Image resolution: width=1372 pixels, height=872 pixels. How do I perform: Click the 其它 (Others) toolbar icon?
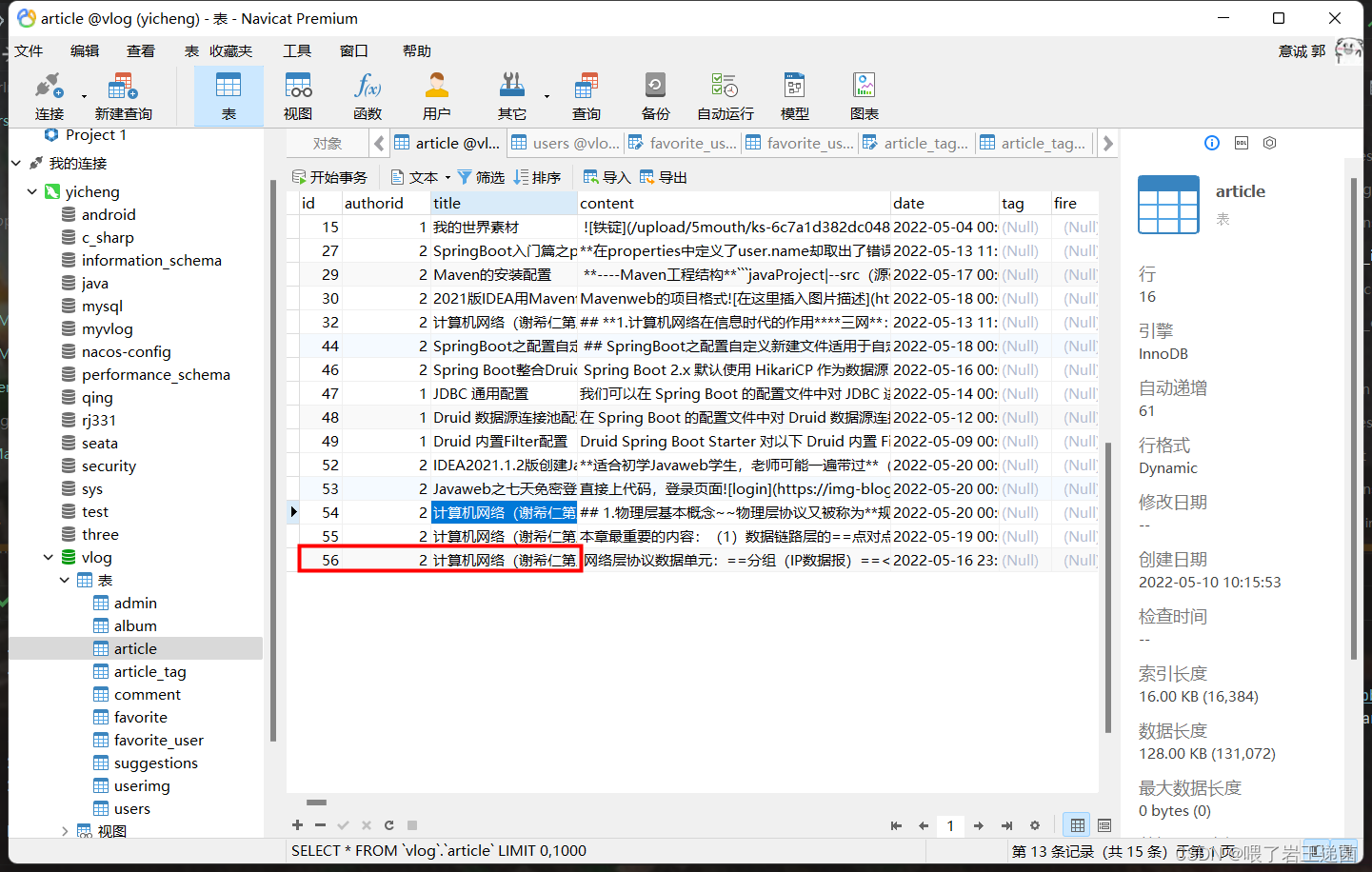coord(512,96)
